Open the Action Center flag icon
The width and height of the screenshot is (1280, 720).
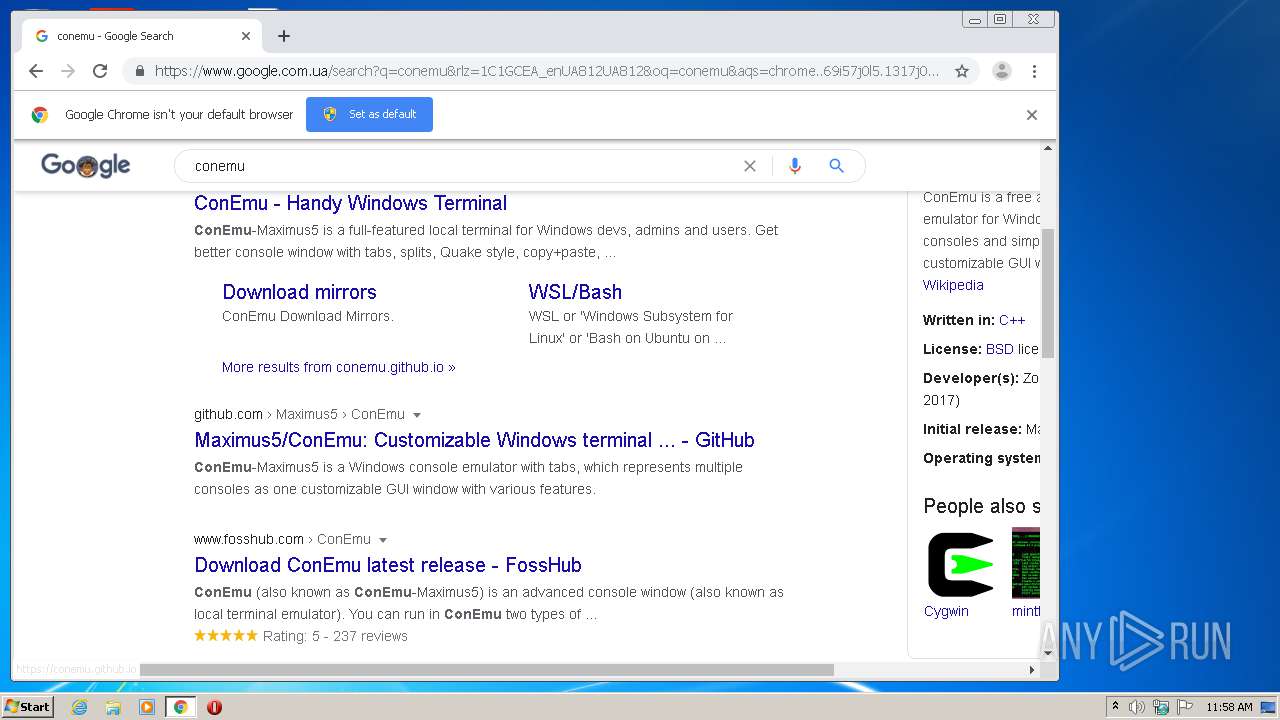point(1185,707)
